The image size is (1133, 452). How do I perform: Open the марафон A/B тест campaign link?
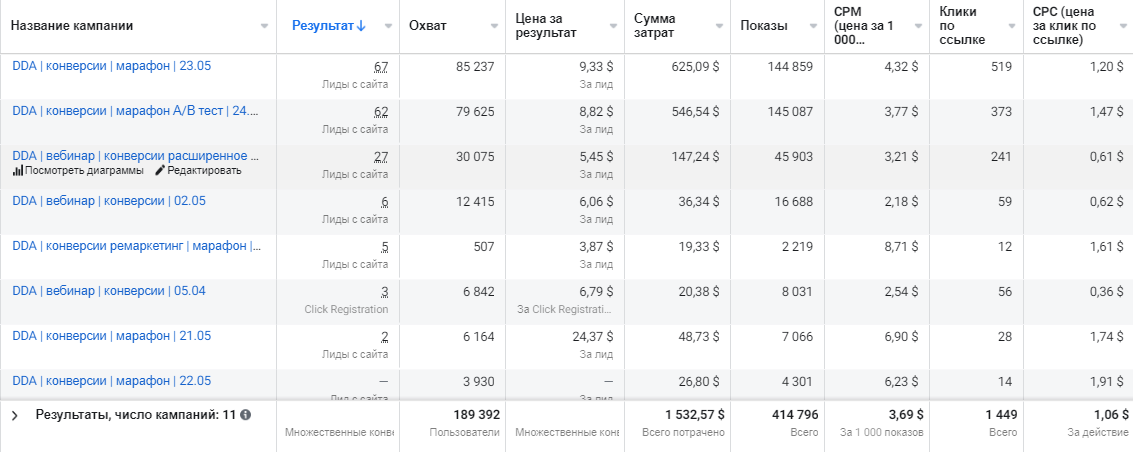(x=135, y=111)
